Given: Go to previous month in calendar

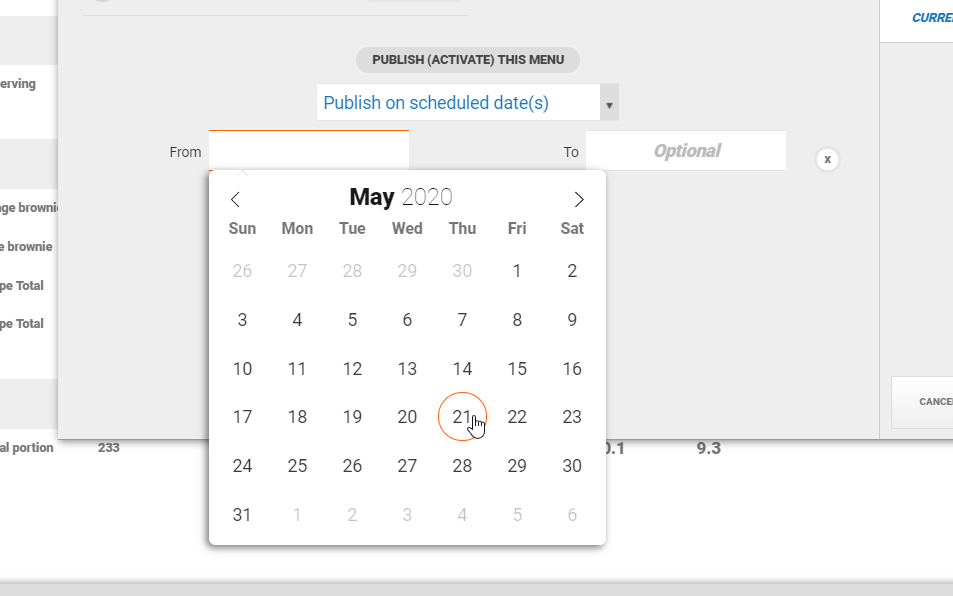Looking at the screenshot, I should (x=235, y=199).
